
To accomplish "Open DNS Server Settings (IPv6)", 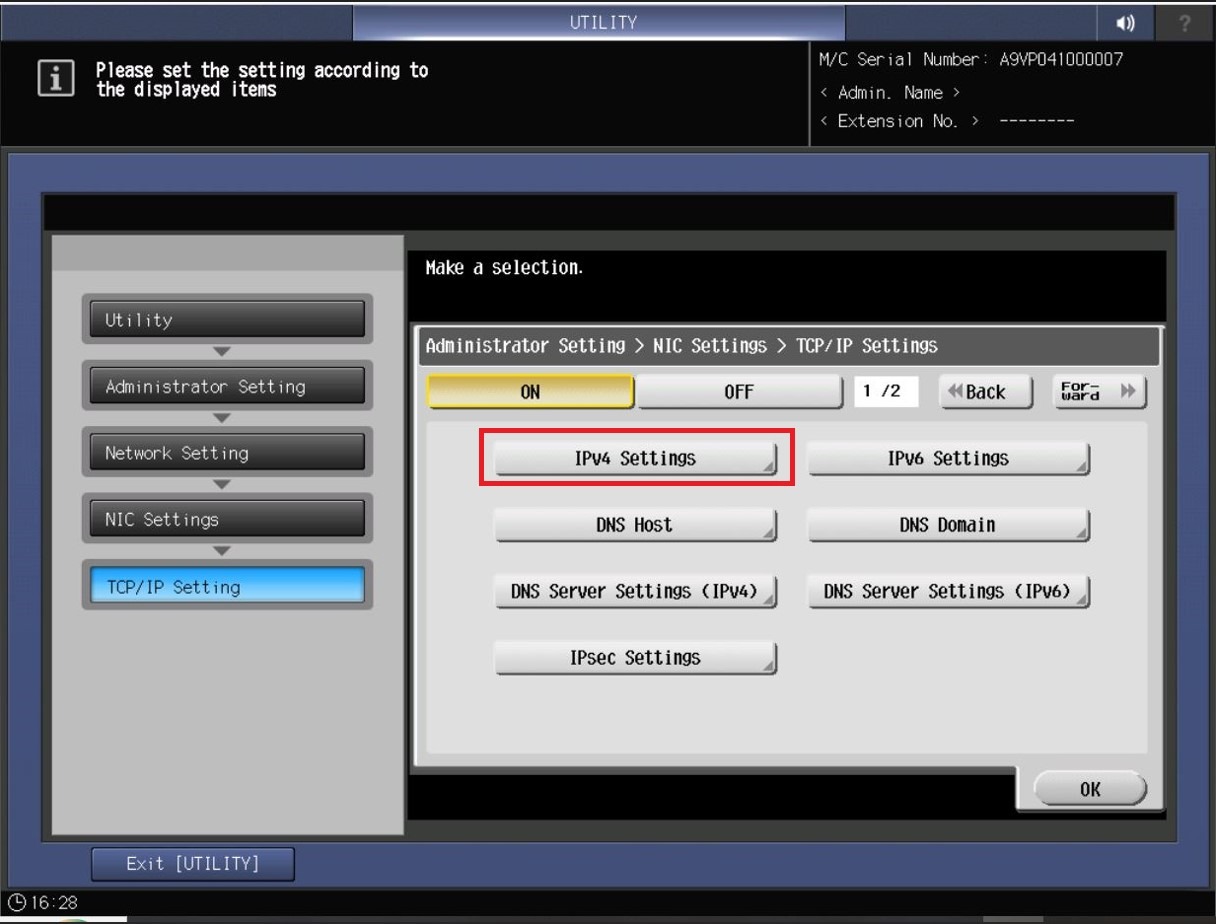I will click(x=948, y=591).
